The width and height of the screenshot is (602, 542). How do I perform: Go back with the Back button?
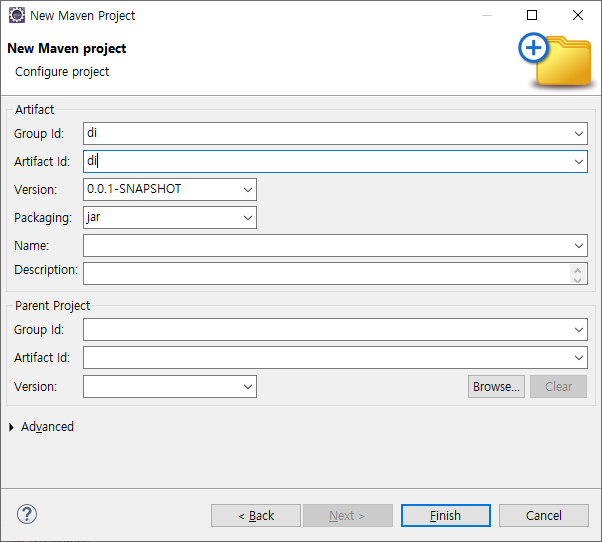pos(256,515)
